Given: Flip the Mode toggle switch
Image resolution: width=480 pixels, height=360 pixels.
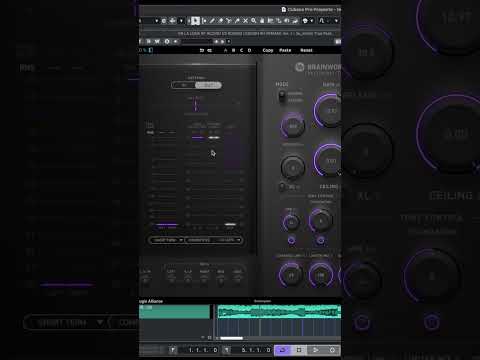Looking at the screenshot, I should (x=282, y=97).
